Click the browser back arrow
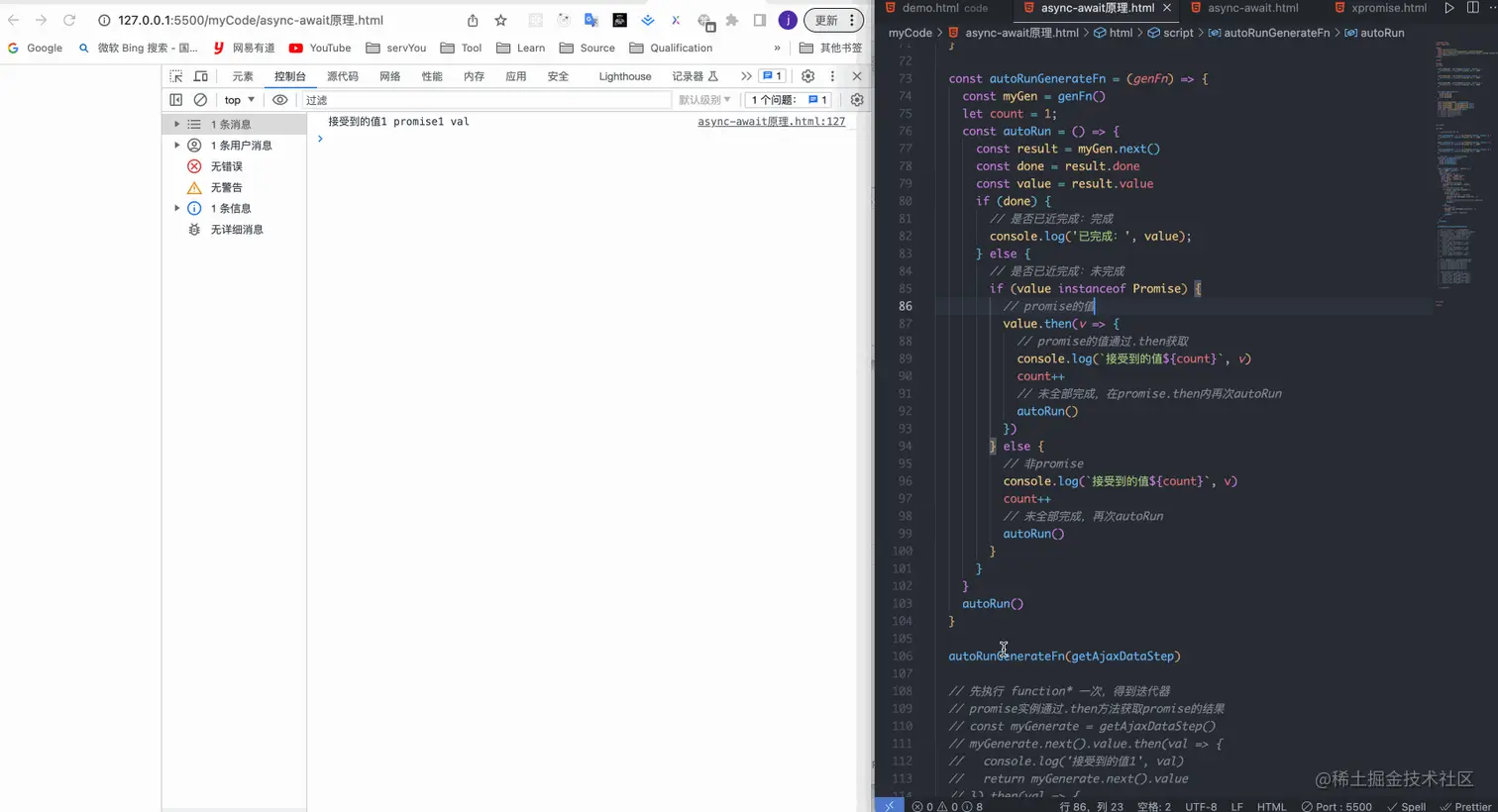This screenshot has width=1498, height=812. pos(14,20)
